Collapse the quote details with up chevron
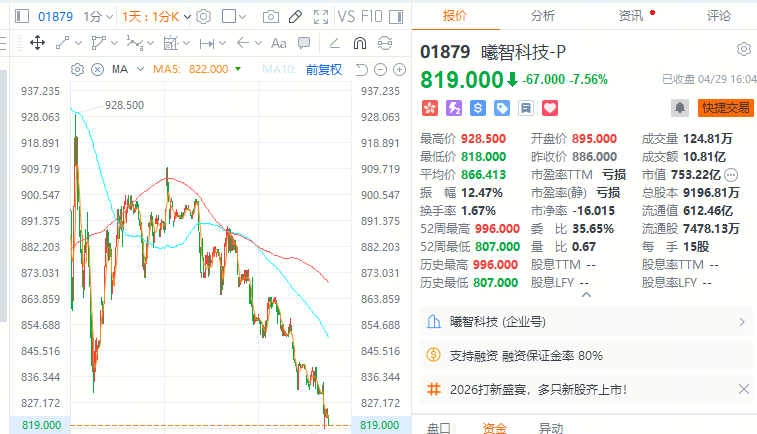This screenshot has width=757, height=434. [586, 294]
